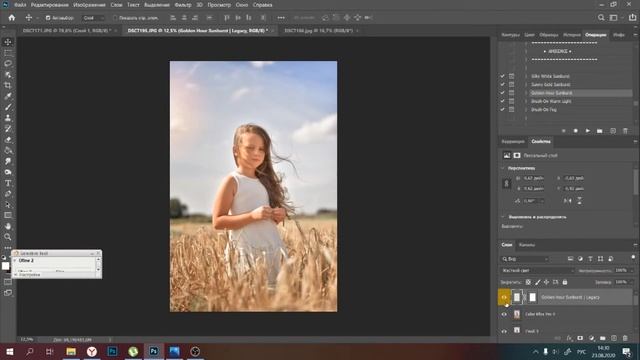Start recording in Actions panel
This screenshot has height=360, width=640.
576,131
